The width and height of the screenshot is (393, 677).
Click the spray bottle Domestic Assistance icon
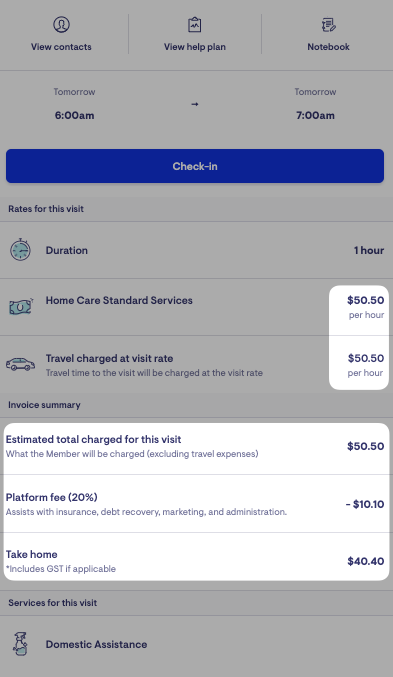(x=20, y=644)
